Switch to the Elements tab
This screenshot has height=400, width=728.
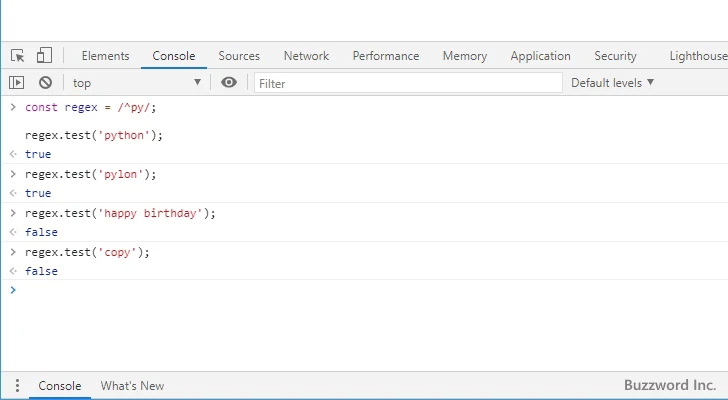point(105,56)
